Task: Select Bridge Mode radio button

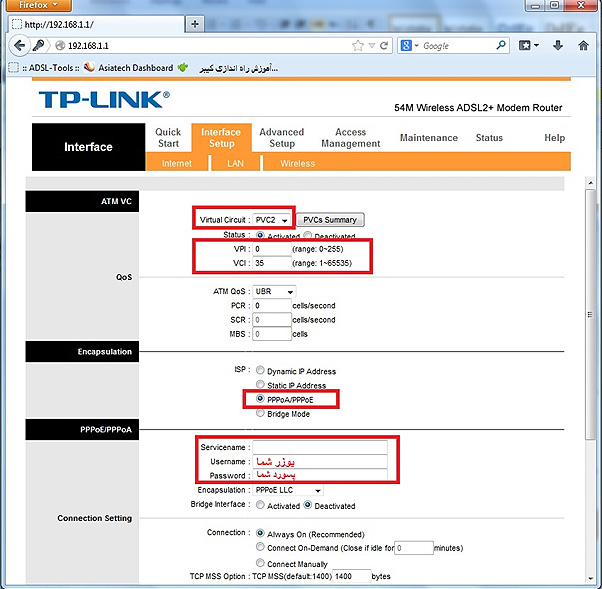Action: click(x=260, y=413)
